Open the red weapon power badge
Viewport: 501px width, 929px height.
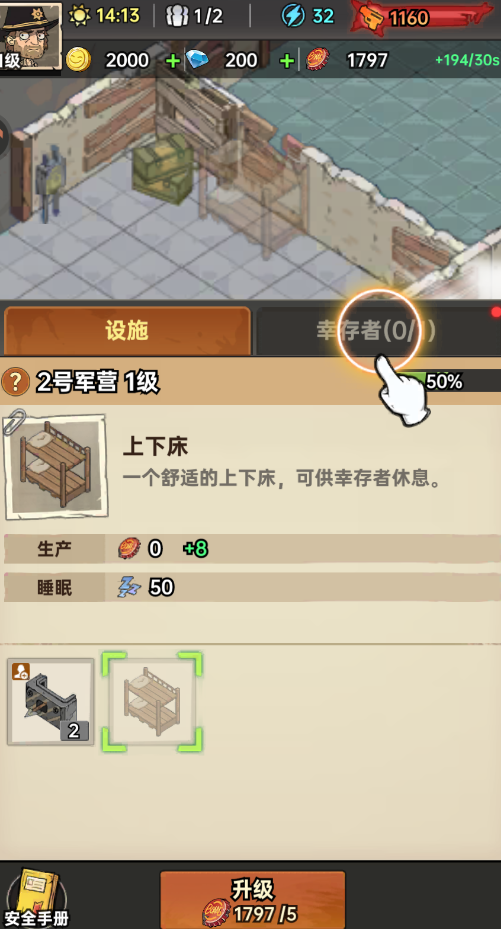(x=422, y=18)
